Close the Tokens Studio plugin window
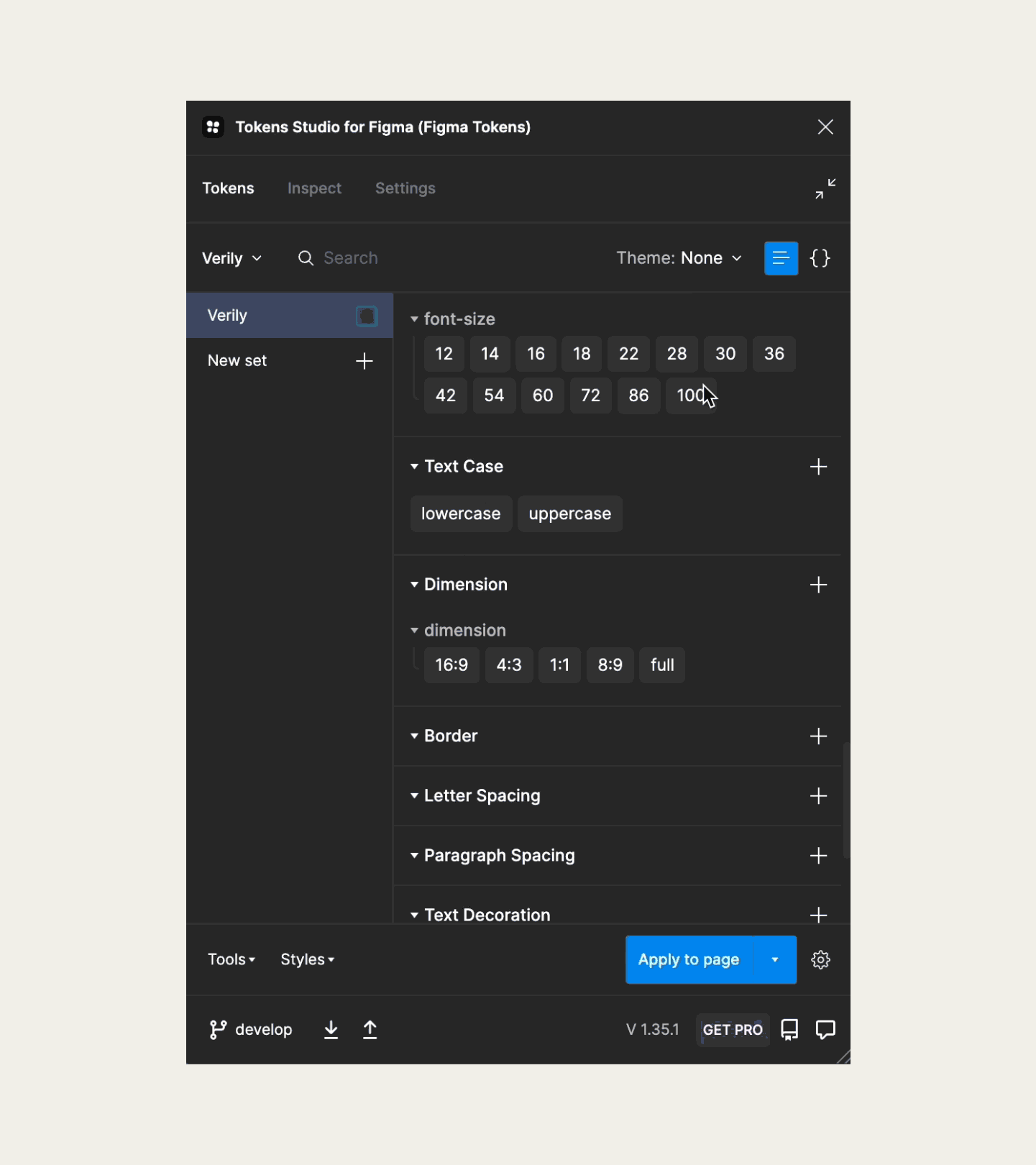1036x1165 pixels. [x=825, y=127]
